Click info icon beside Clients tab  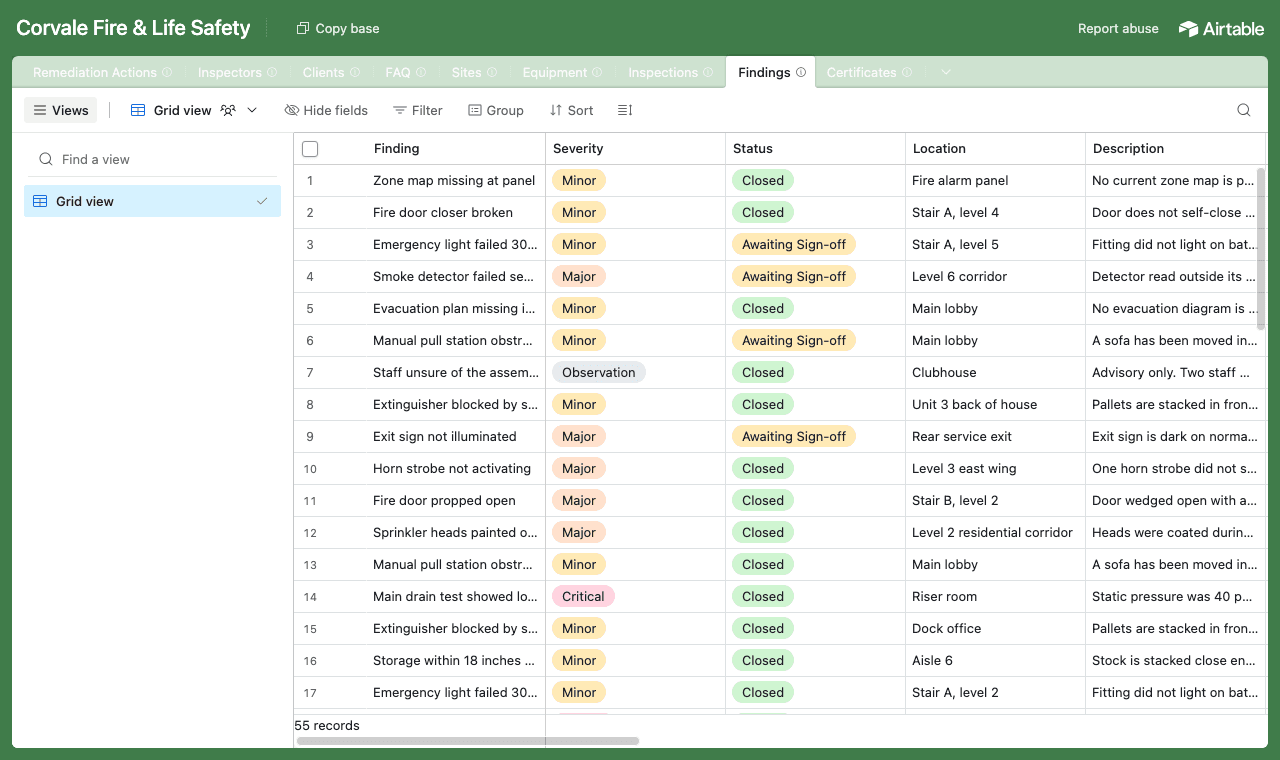click(354, 72)
